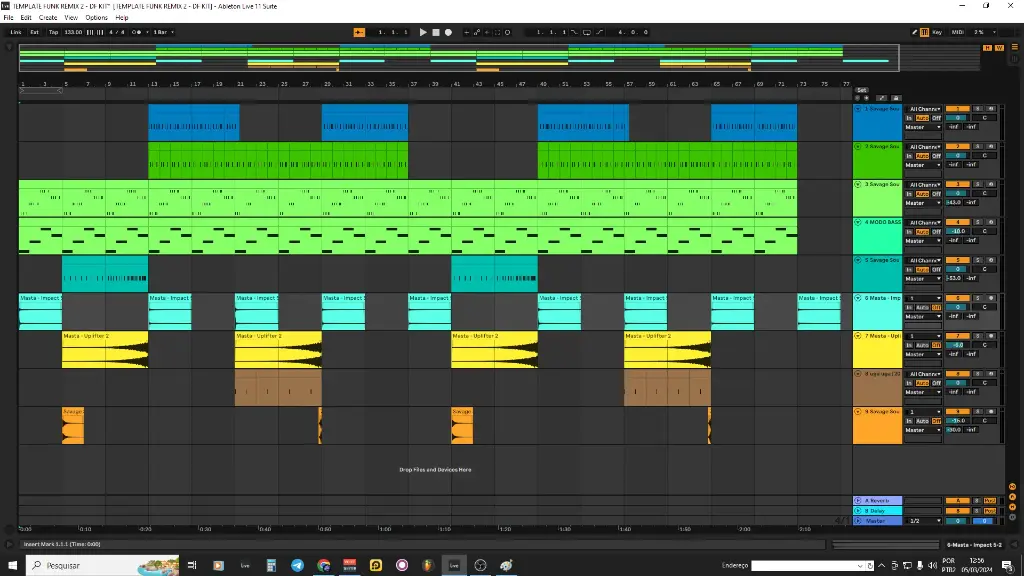The height and width of the screenshot is (576, 1024).
Task: Toggle the Loop switch icon
Action: pos(587,32)
